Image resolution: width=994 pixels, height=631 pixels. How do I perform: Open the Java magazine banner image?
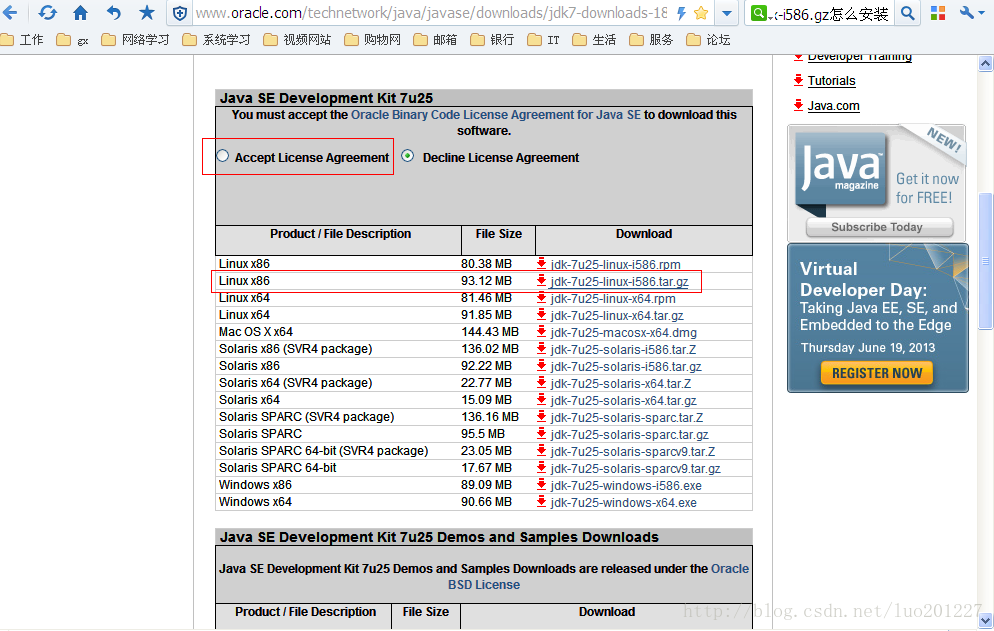pyautogui.click(x=877, y=183)
